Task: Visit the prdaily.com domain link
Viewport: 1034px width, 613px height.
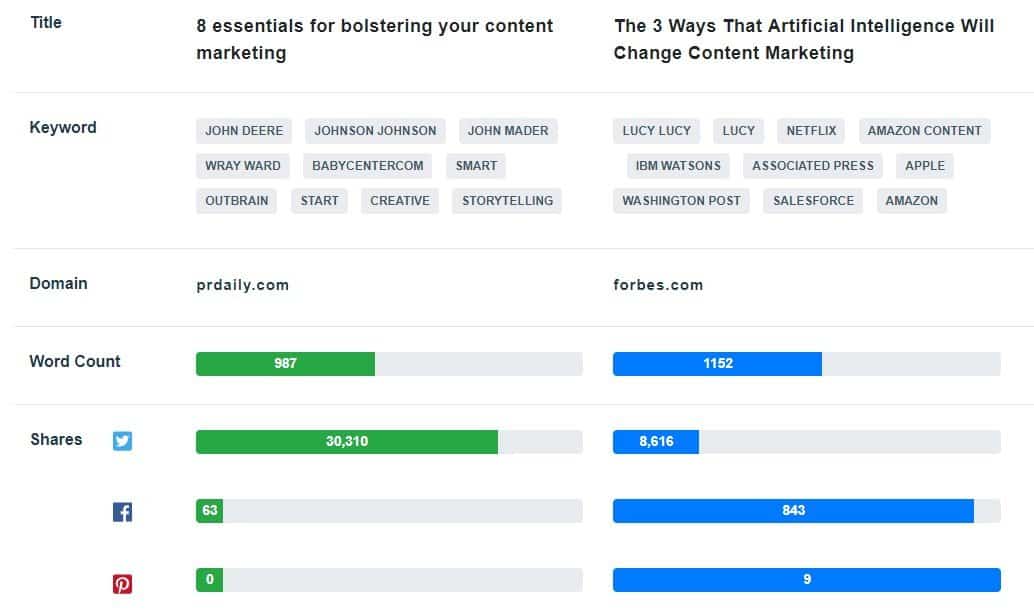Action: pos(243,285)
